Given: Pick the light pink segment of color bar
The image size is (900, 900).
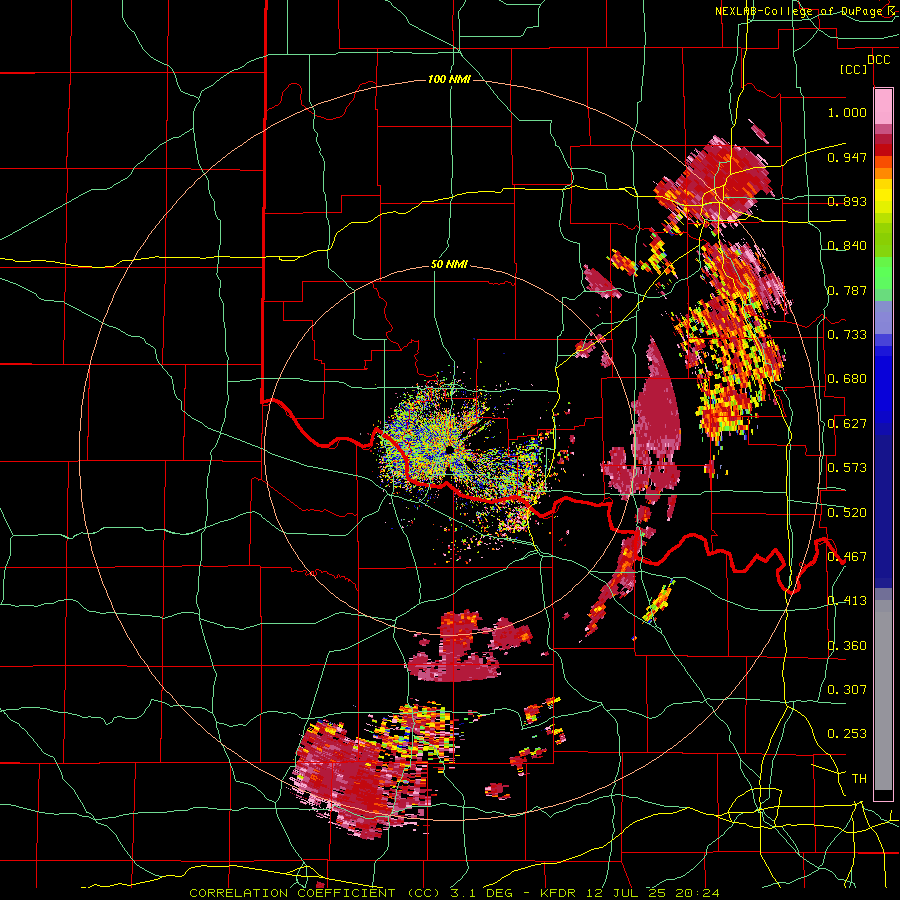Looking at the screenshot, I should [x=883, y=106].
